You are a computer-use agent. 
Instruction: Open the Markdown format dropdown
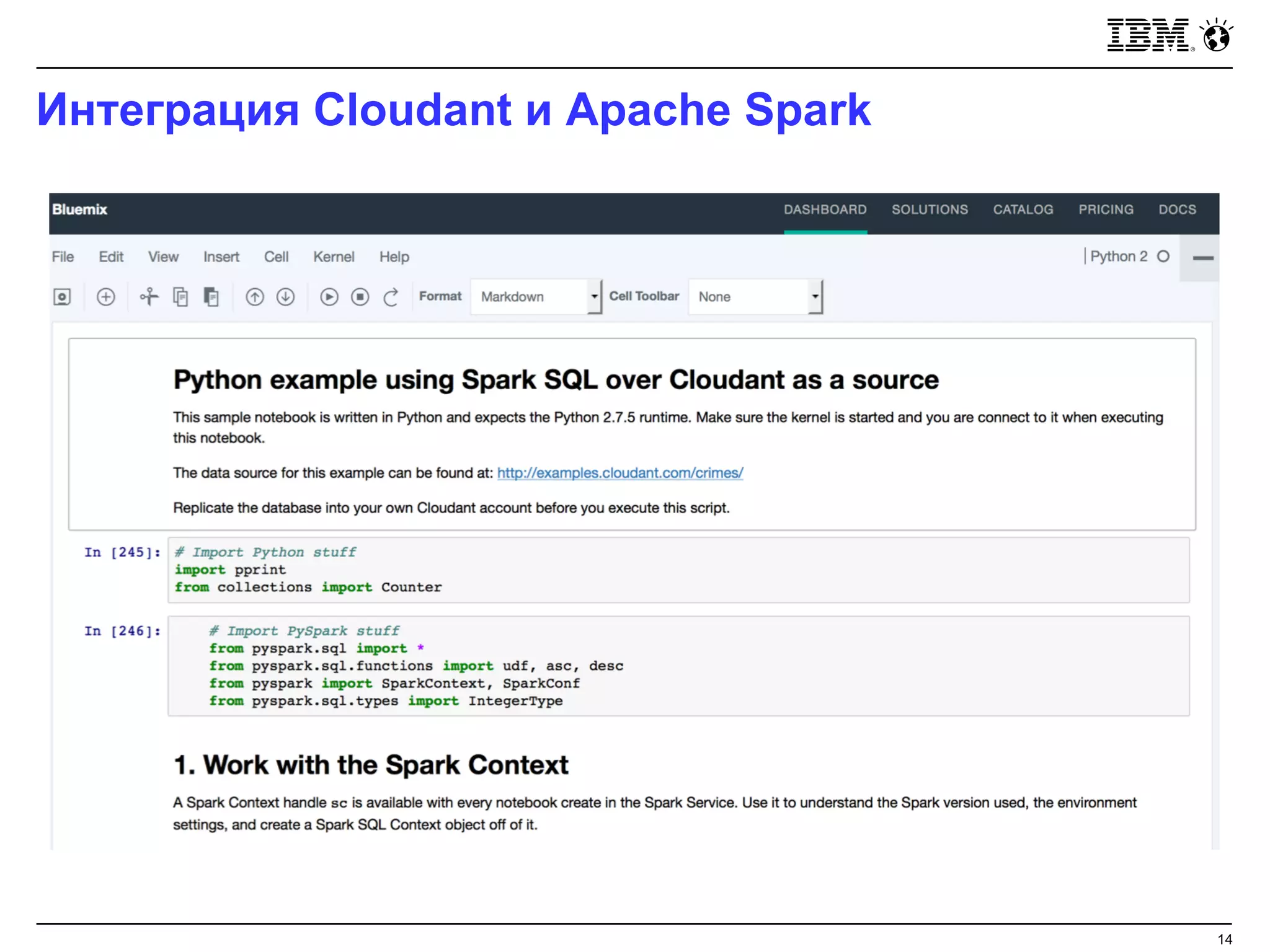tap(536, 297)
